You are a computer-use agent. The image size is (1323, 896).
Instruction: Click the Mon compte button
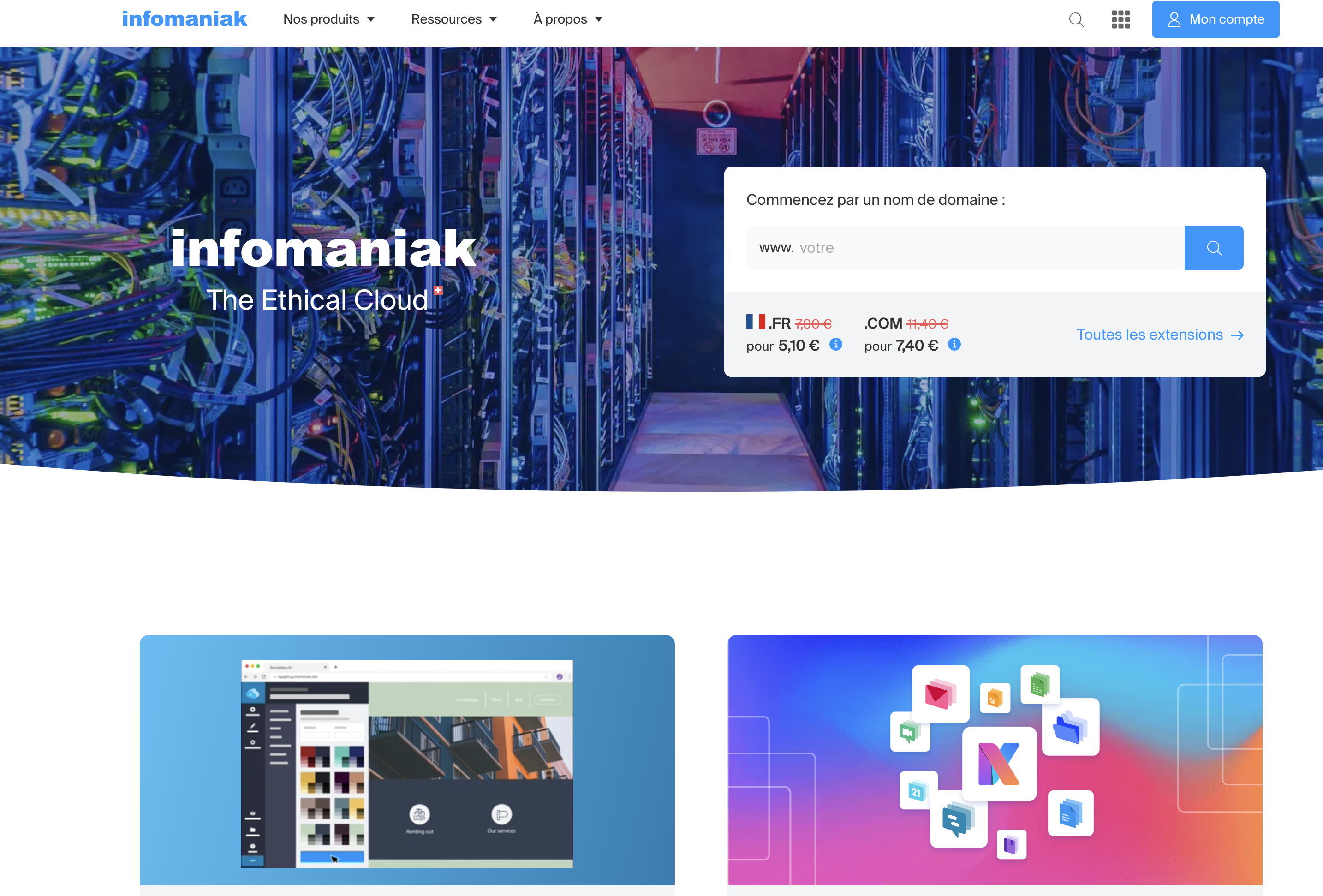click(1215, 19)
